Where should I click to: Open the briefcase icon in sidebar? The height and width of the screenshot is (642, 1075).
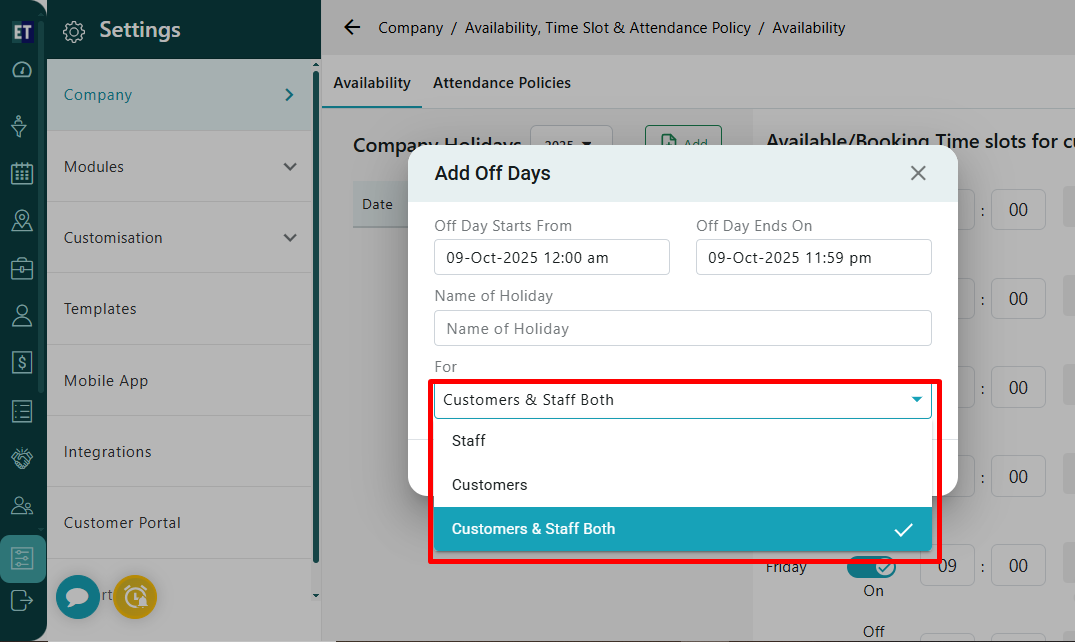click(22, 269)
